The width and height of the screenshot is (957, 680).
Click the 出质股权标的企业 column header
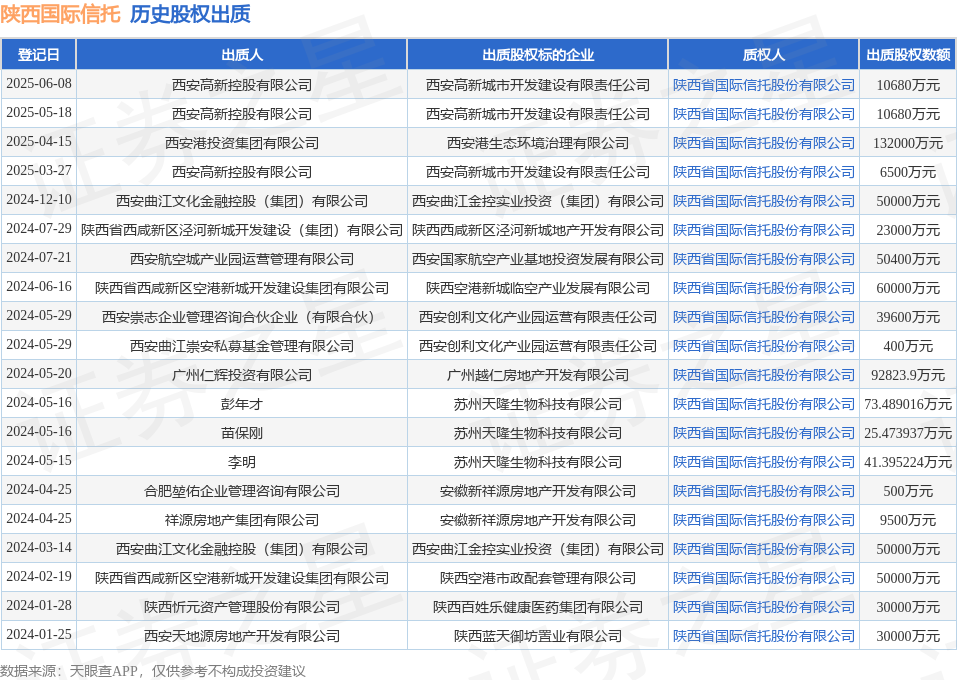coord(538,55)
